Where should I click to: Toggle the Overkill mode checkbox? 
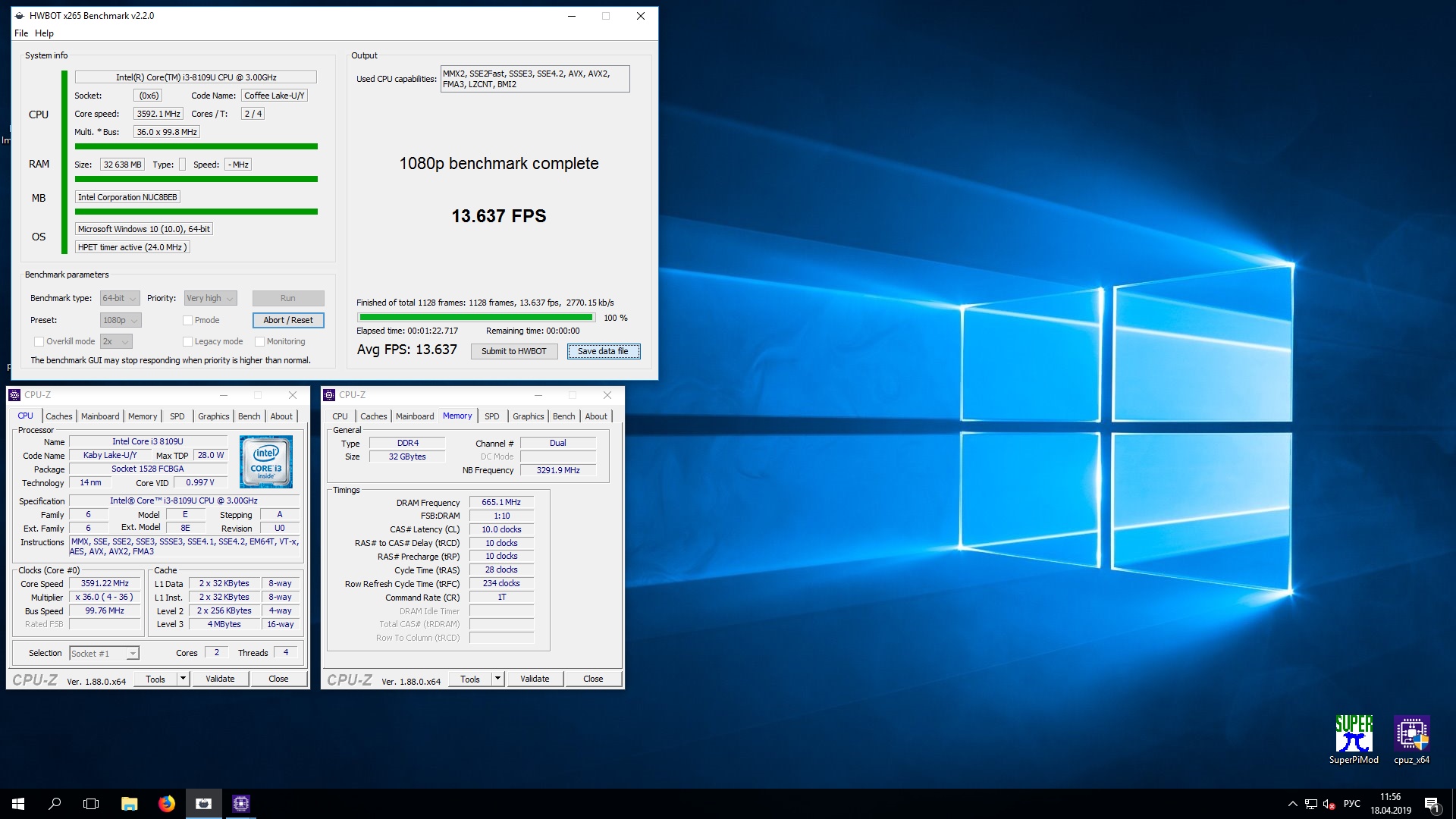(x=39, y=341)
